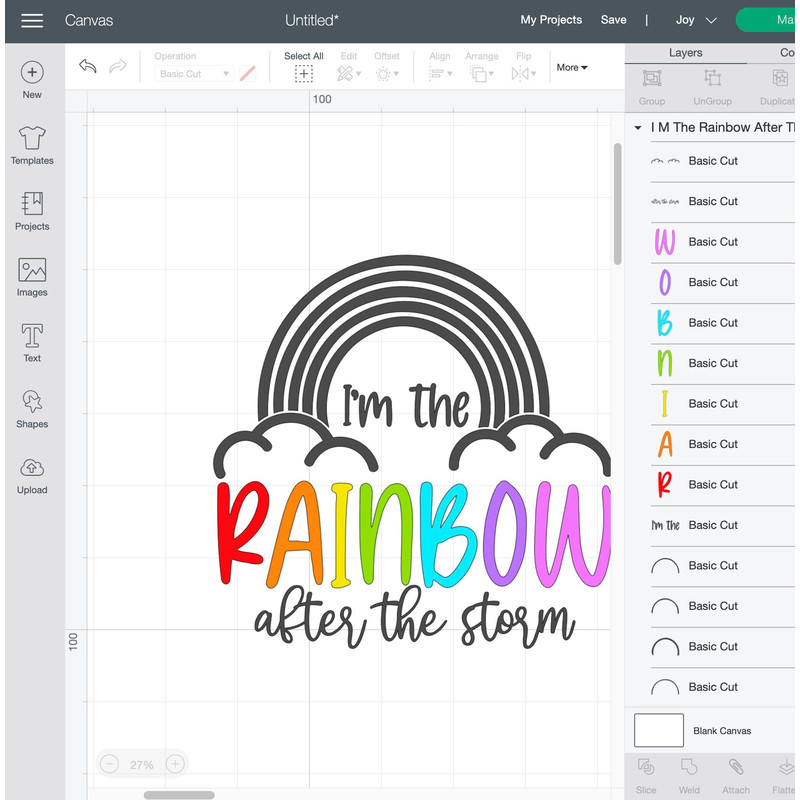Open the Basic Cut operation dropdown
Screen dimensions: 800x800
tap(193, 74)
